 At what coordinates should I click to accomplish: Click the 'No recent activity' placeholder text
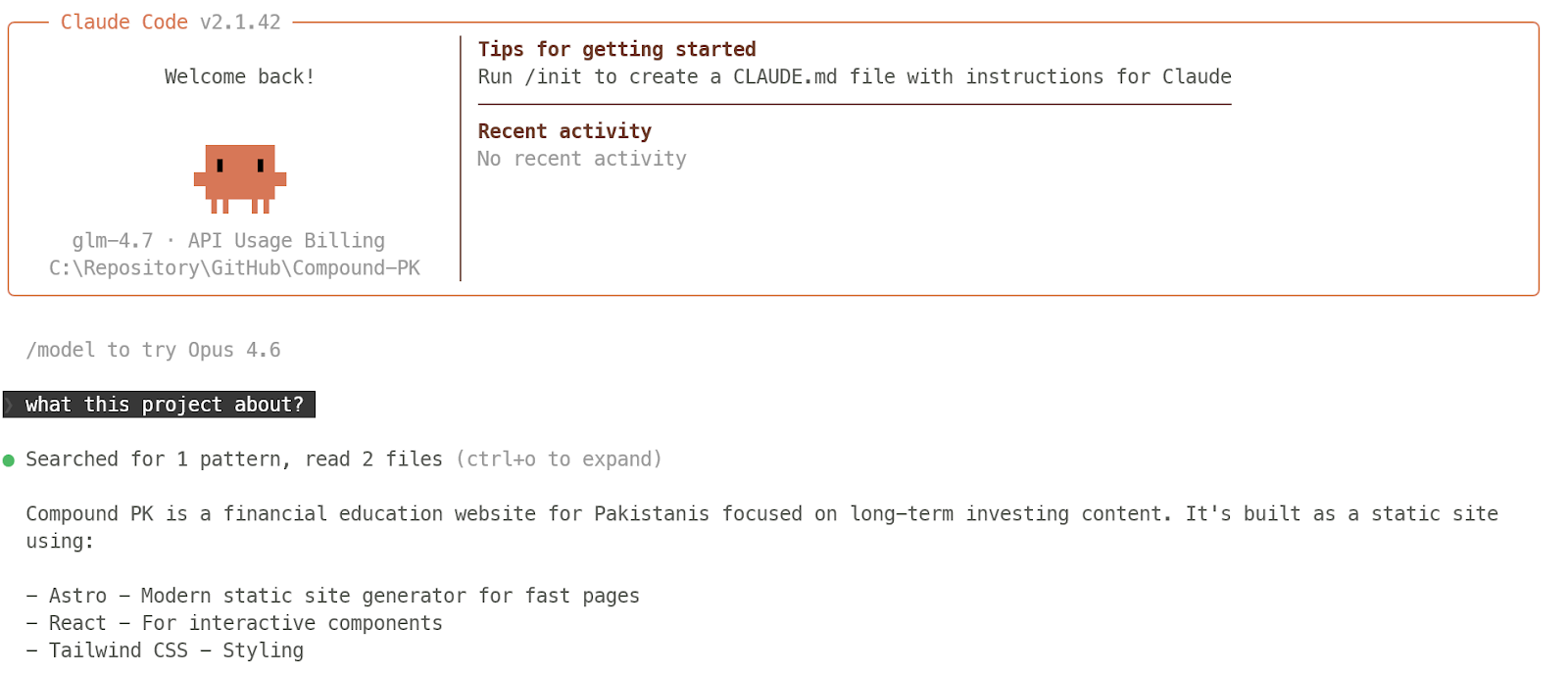pos(581,159)
